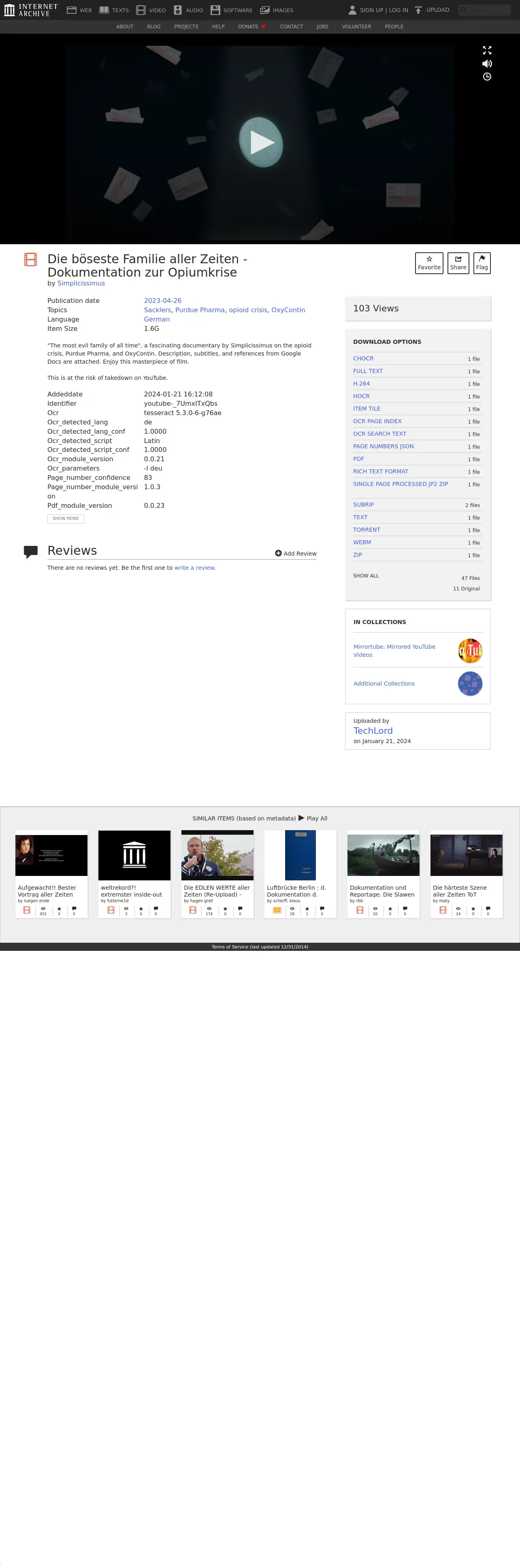The width and height of the screenshot is (520, 1568).
Task: Download the TORRENT file
Action: click(x=367, y=530)
